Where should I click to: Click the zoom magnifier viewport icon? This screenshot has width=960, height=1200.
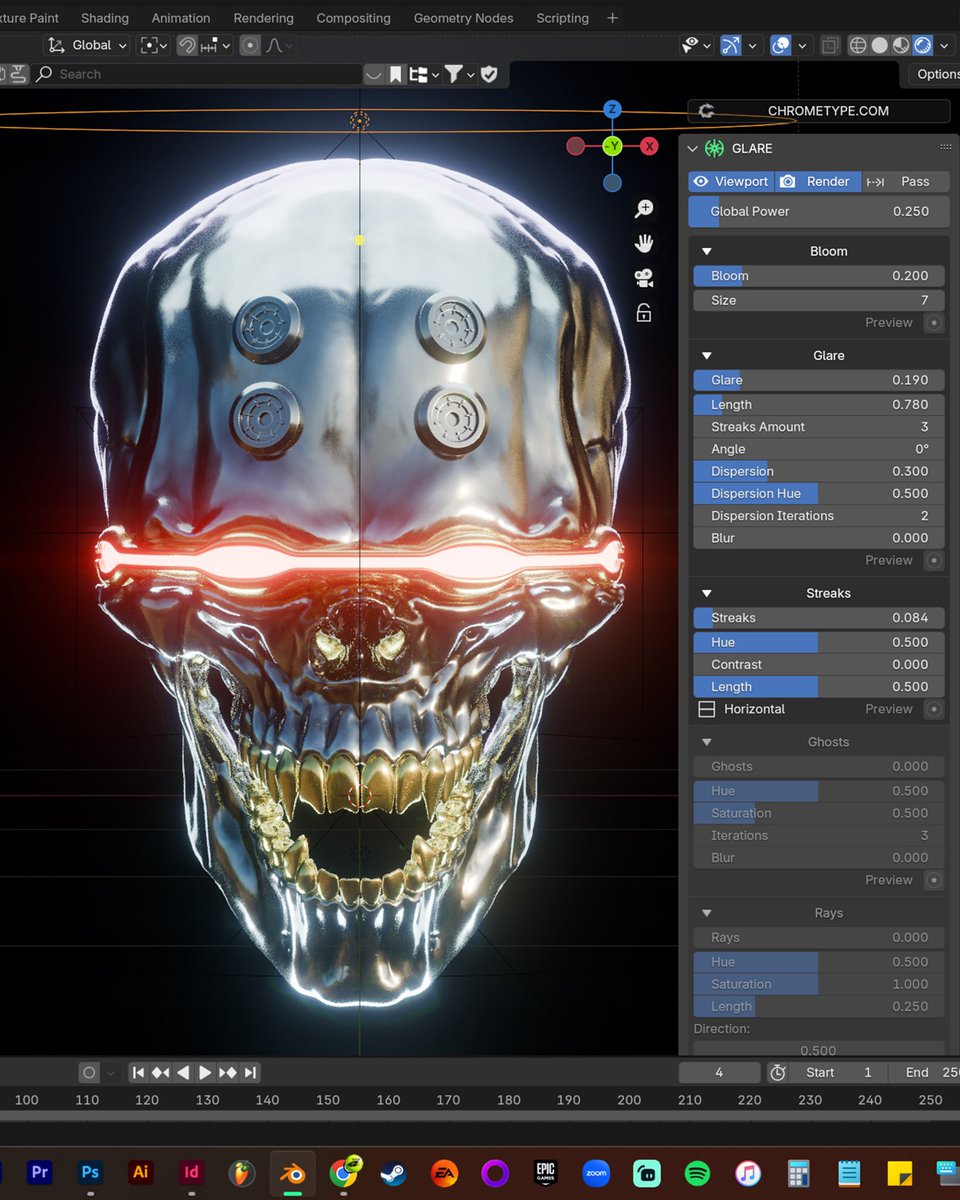tap(644, 208)
